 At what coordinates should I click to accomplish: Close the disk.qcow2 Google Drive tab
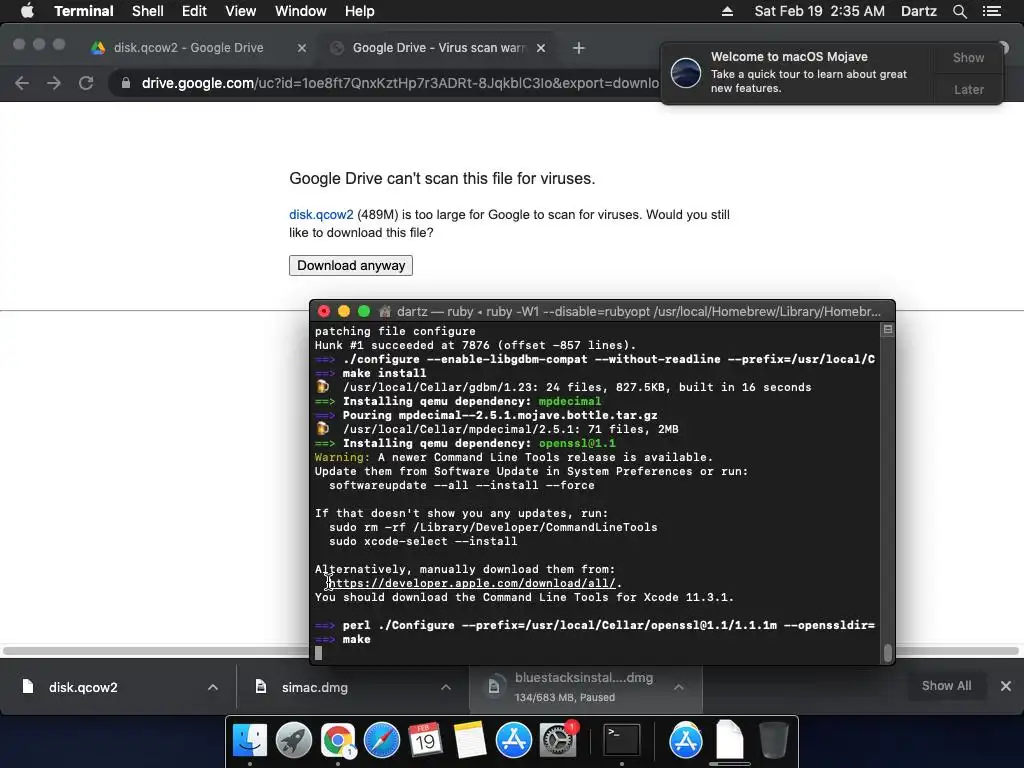(x=302, y=48)
